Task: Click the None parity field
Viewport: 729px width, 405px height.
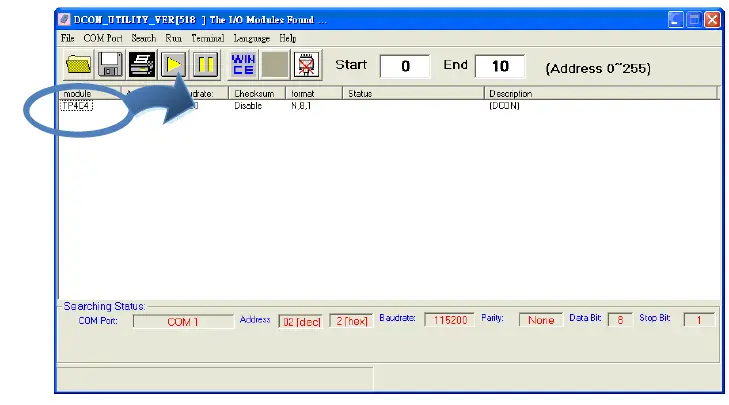Action: point(541,320)
